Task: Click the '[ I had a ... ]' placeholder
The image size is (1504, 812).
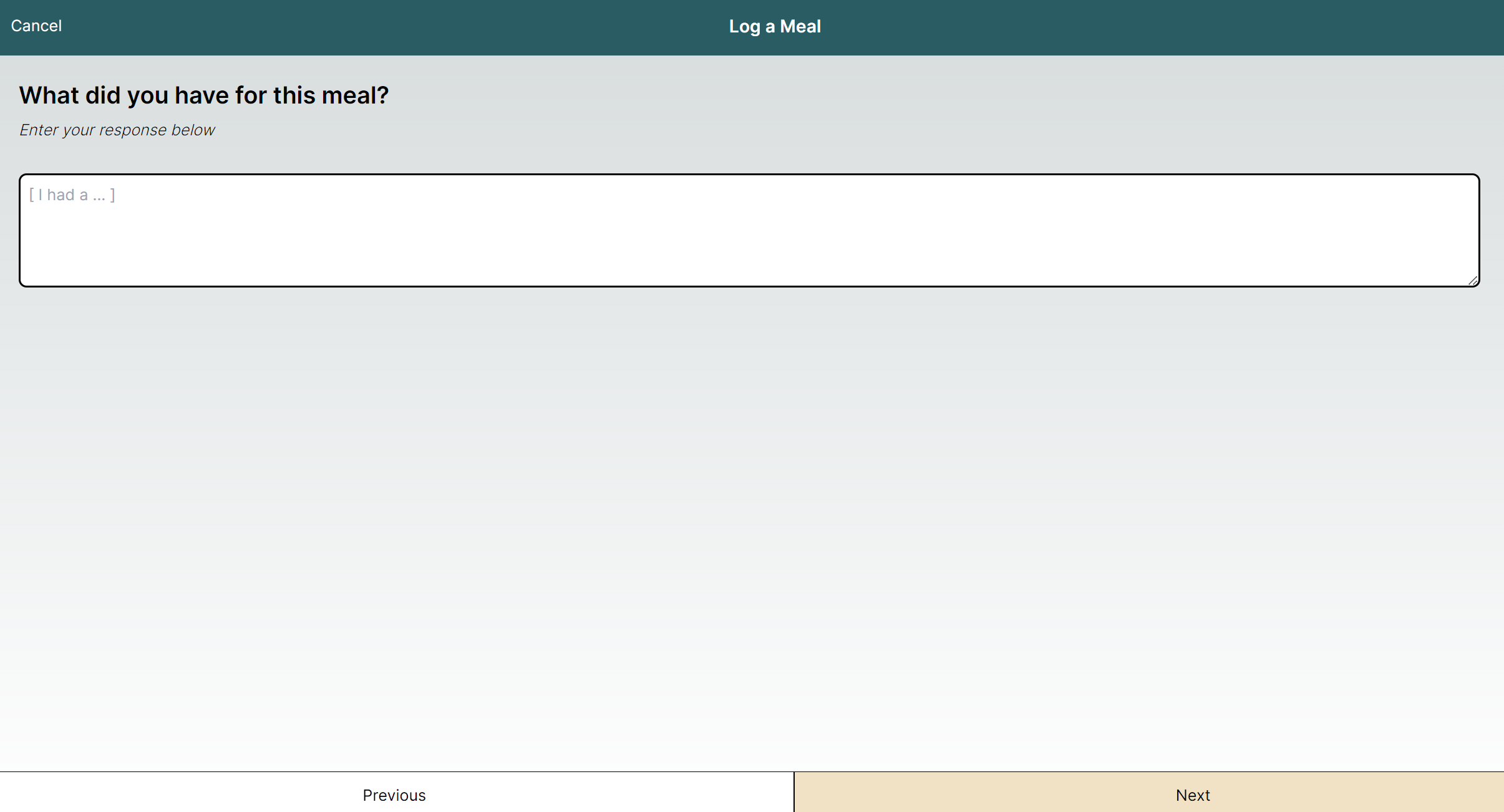Action: 72,195
